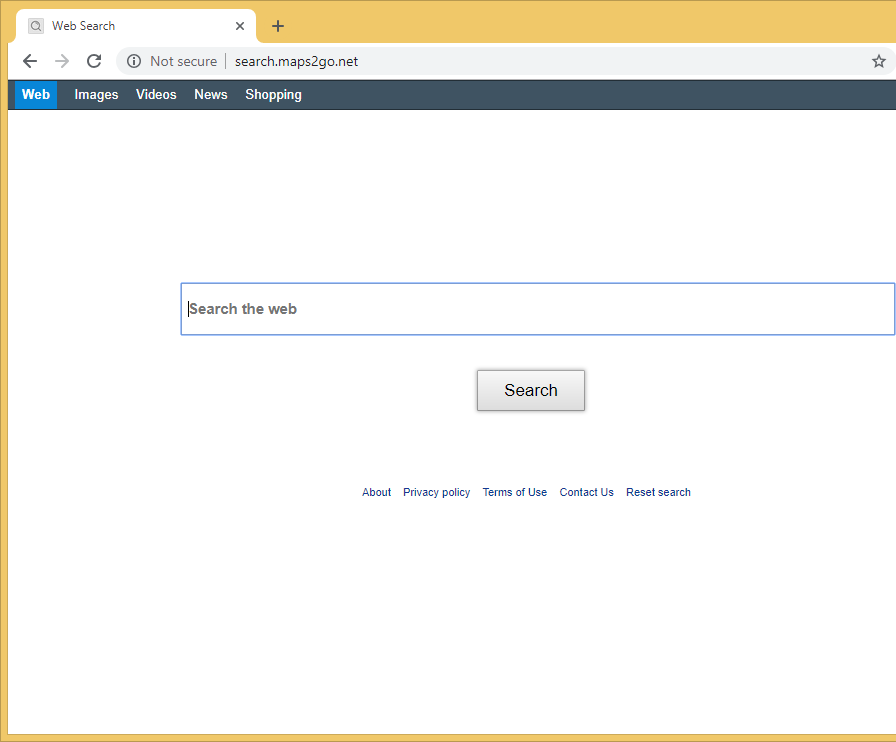Screen dimensions: 896x742
Task: Reload the page with refresh icon
Action: point(94,61)
